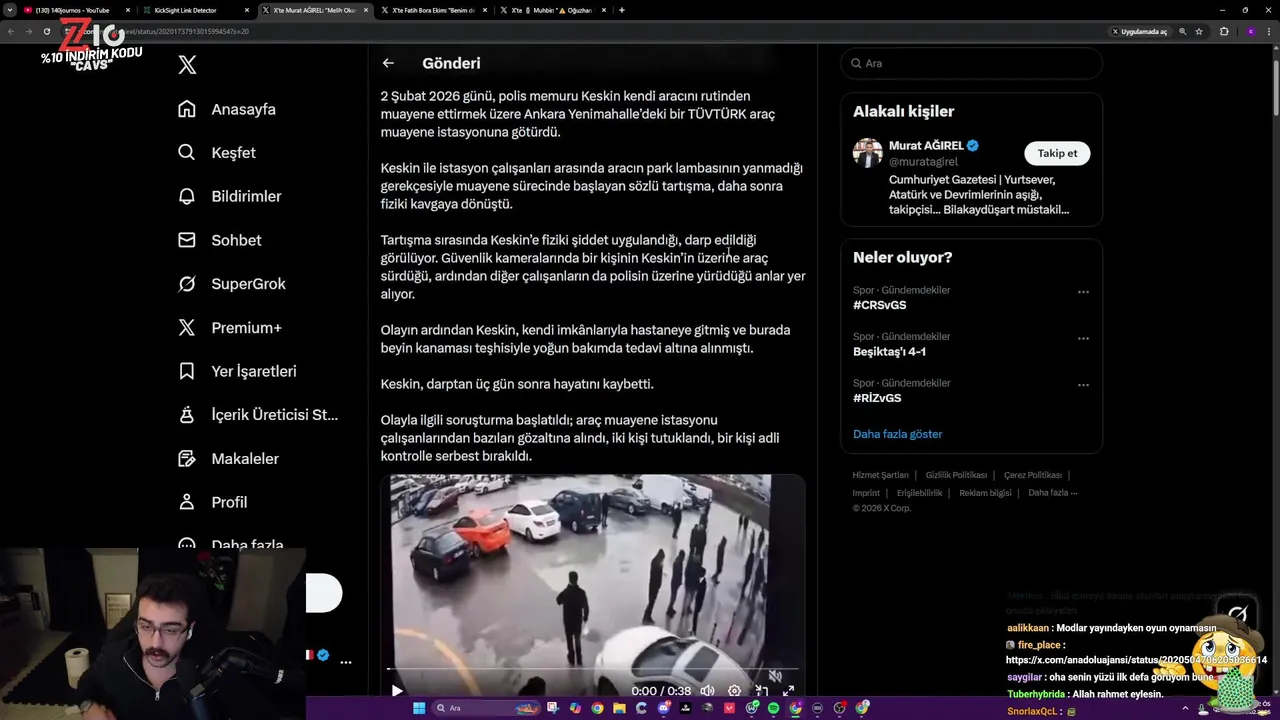Screen dimensions: 1280x720
Task: Toggle the video volume speaker control
Action: [x=707, y=691]
